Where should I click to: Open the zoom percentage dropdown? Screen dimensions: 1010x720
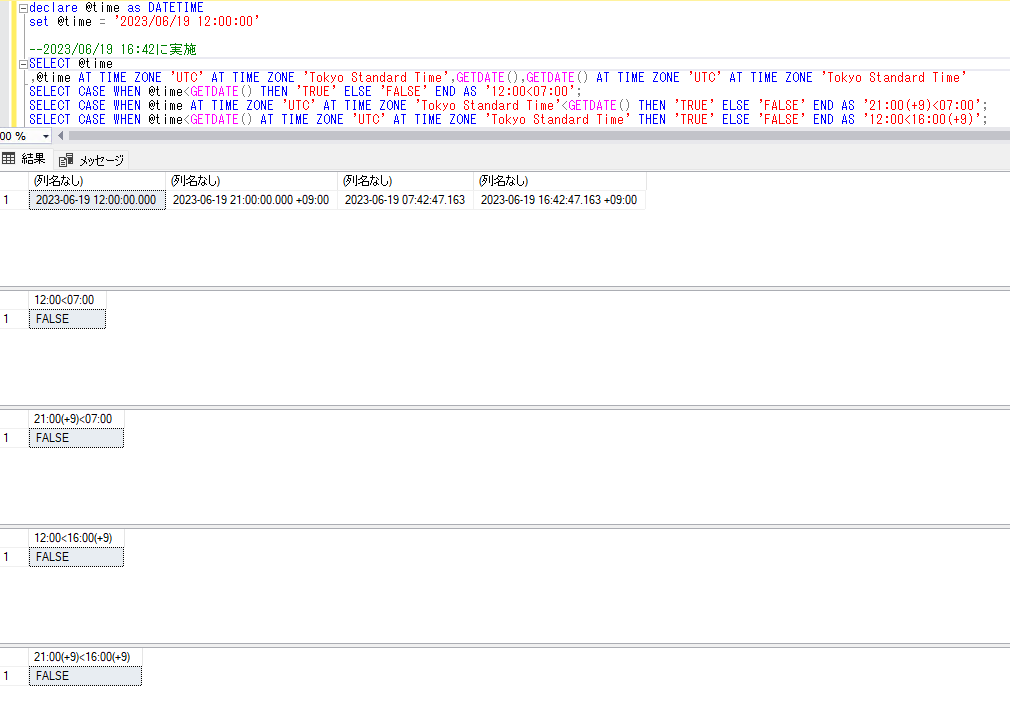tap(46, 136)
